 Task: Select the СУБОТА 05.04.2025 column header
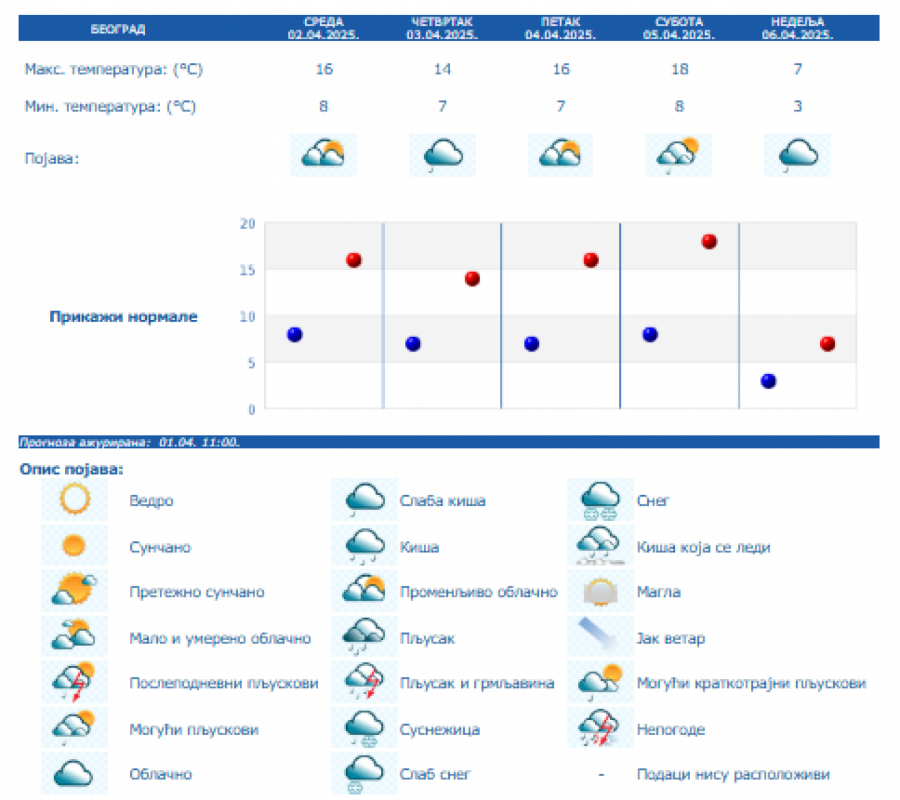(679, 28)
